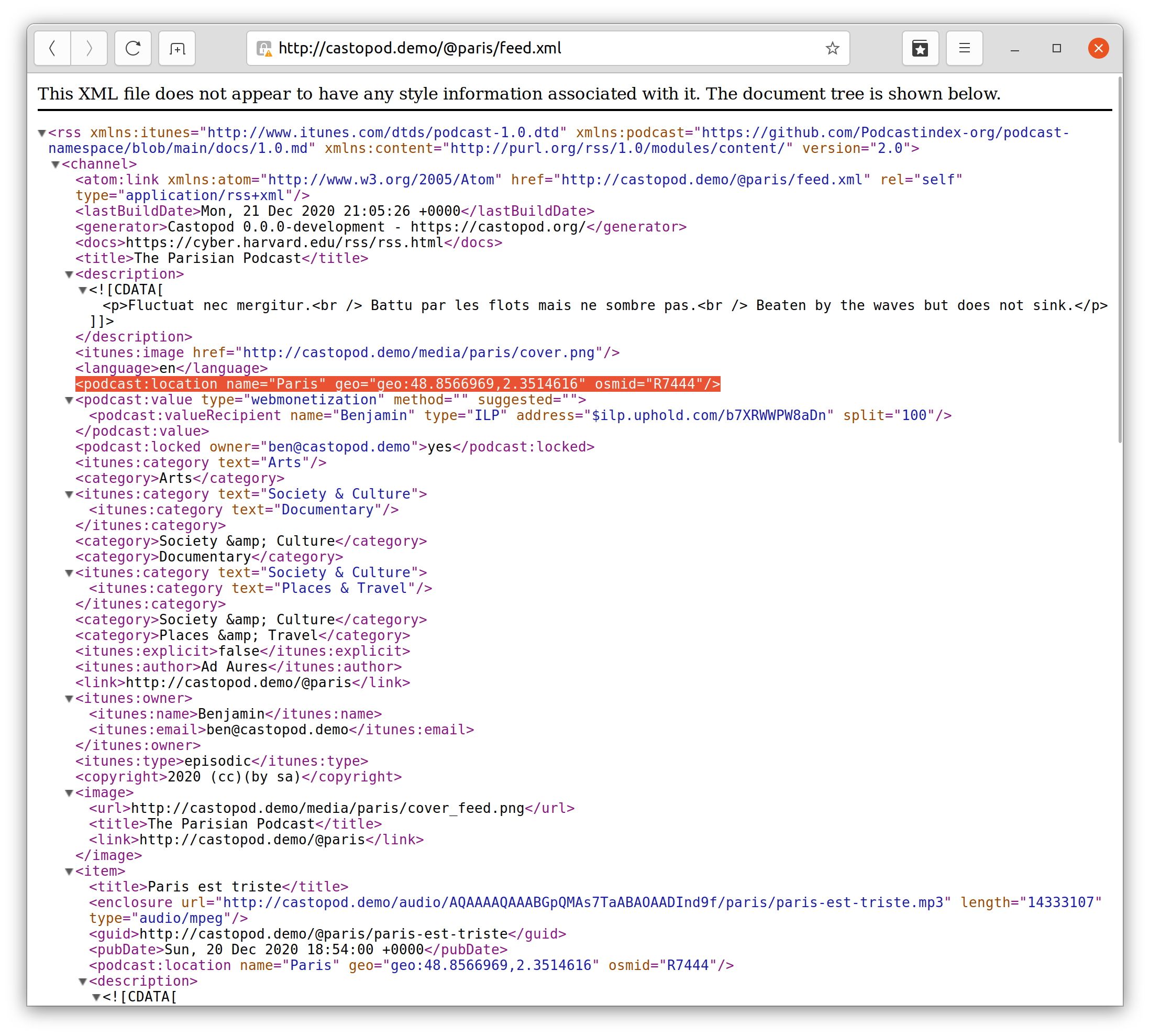Click the itunes:category text="Arts" line
This screenshot has width=1150, height=1036.
click(x=201, y=464)
